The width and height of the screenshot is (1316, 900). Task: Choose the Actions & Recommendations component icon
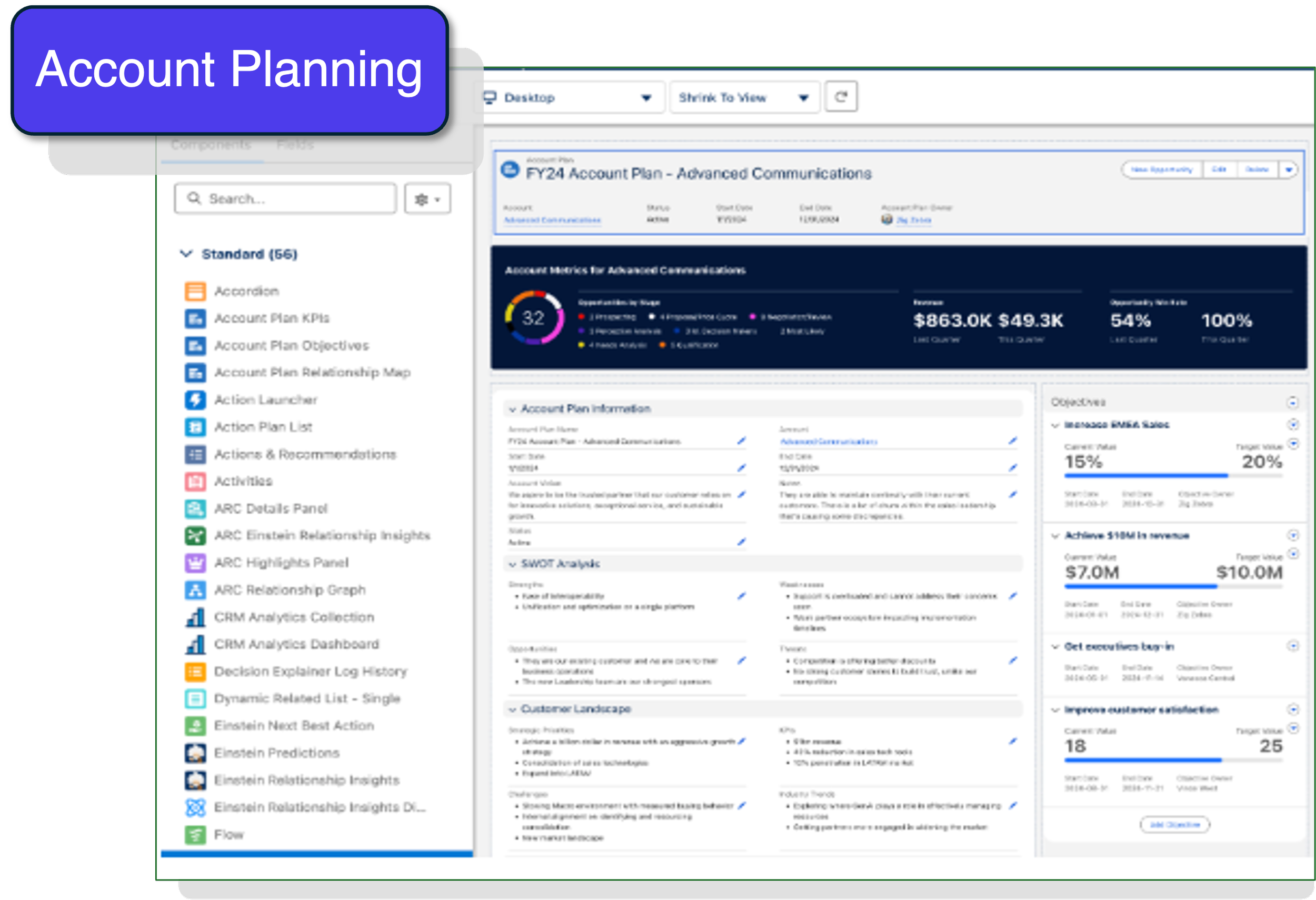coord(195,455)
